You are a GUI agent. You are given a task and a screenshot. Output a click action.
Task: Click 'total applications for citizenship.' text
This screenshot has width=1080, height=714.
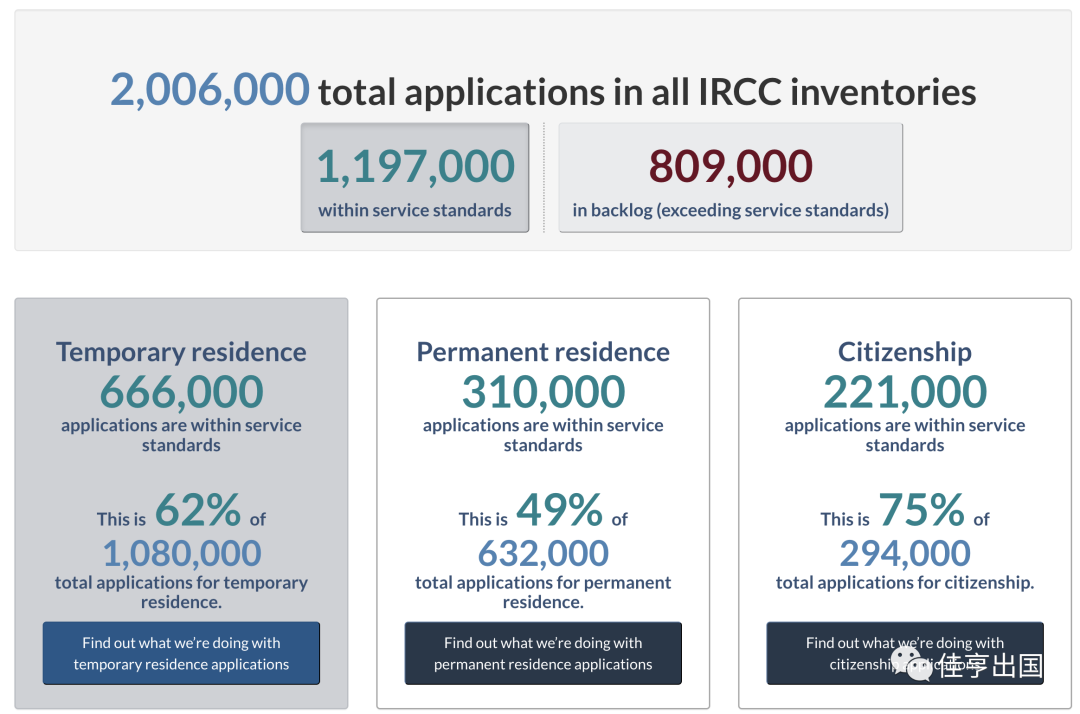coord(904,582)
